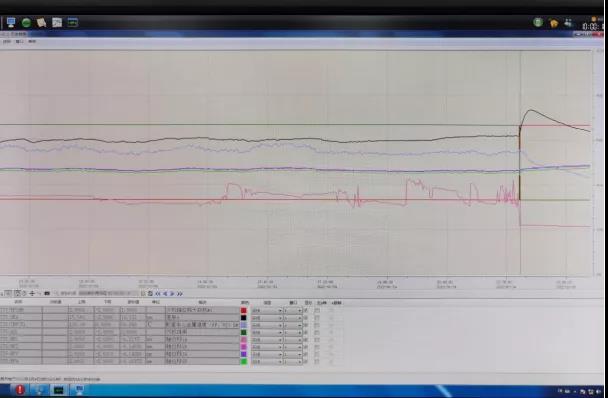Image resolution: width=608 pixels, height=398 pixels.
Task: Click the double-right fast-forward arrow under the chart
Action: tap(180, 294)
